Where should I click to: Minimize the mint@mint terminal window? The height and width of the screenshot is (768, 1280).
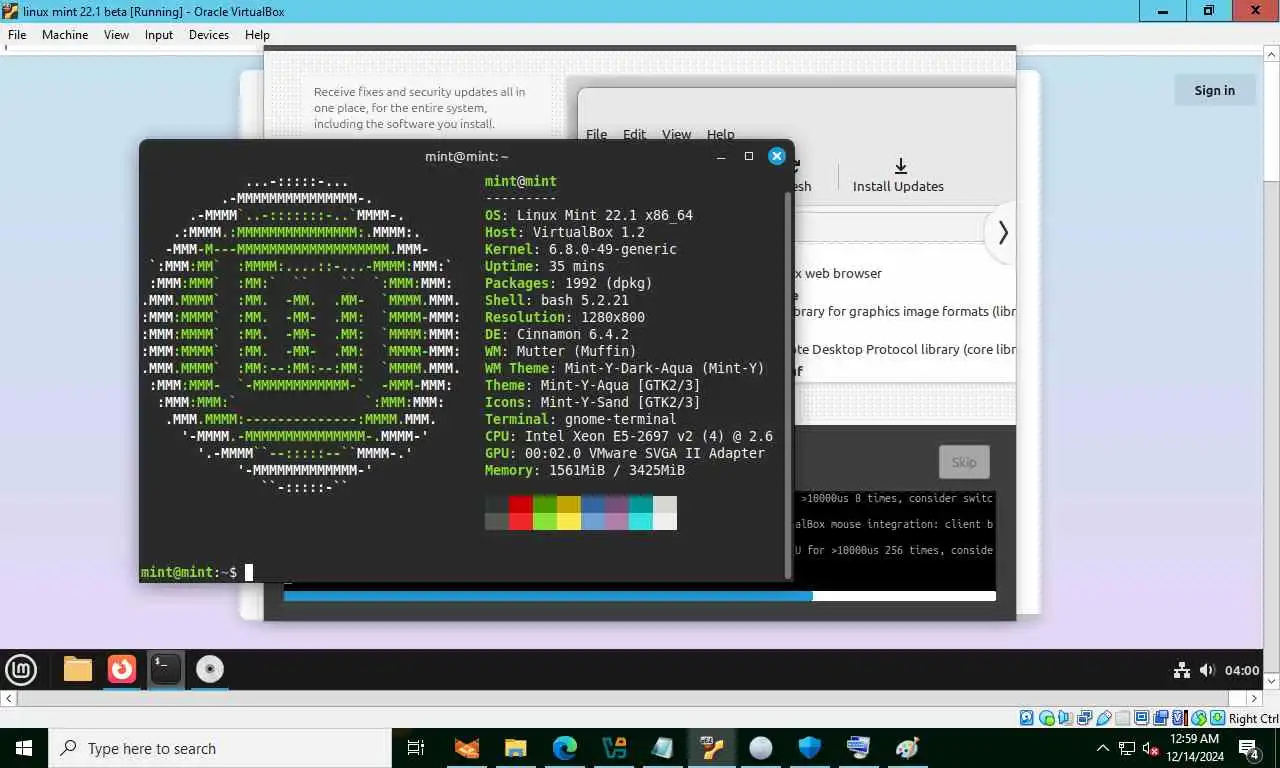tap(721, 156)
